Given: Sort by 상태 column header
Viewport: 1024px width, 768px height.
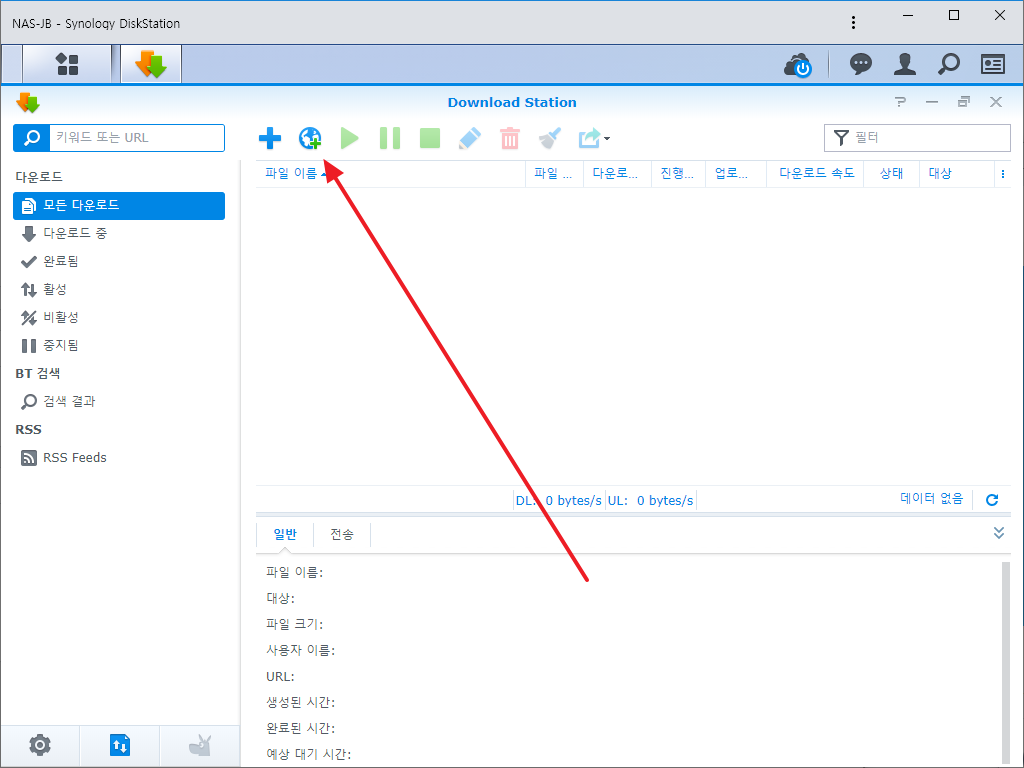Looking at the screenshot, I should (x=891, y=173).
